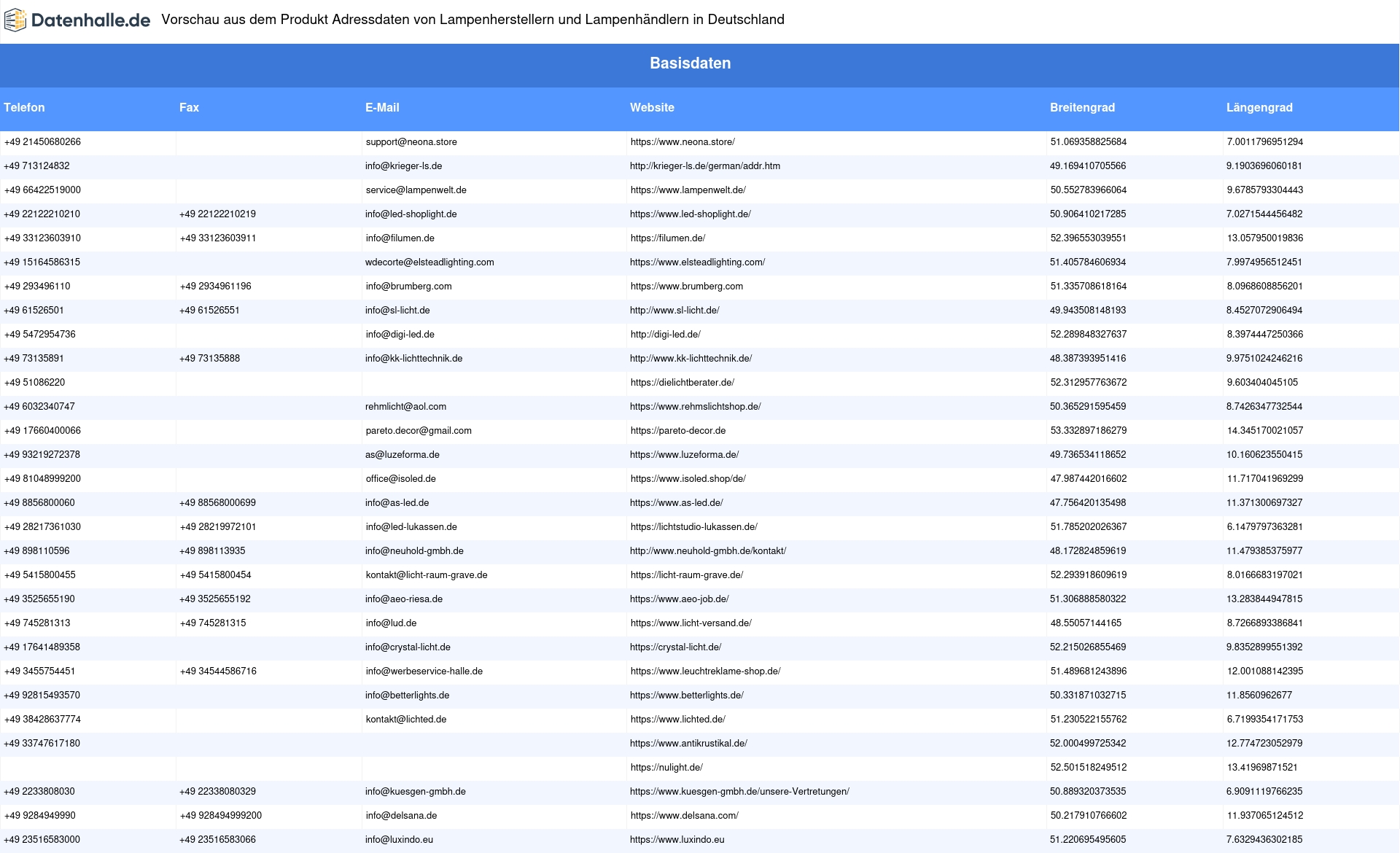Image resolution: width=1400 pixels, height=853 pixels.
Task: Click fax number +49 2934961196
Action: [x=216, y=287]
